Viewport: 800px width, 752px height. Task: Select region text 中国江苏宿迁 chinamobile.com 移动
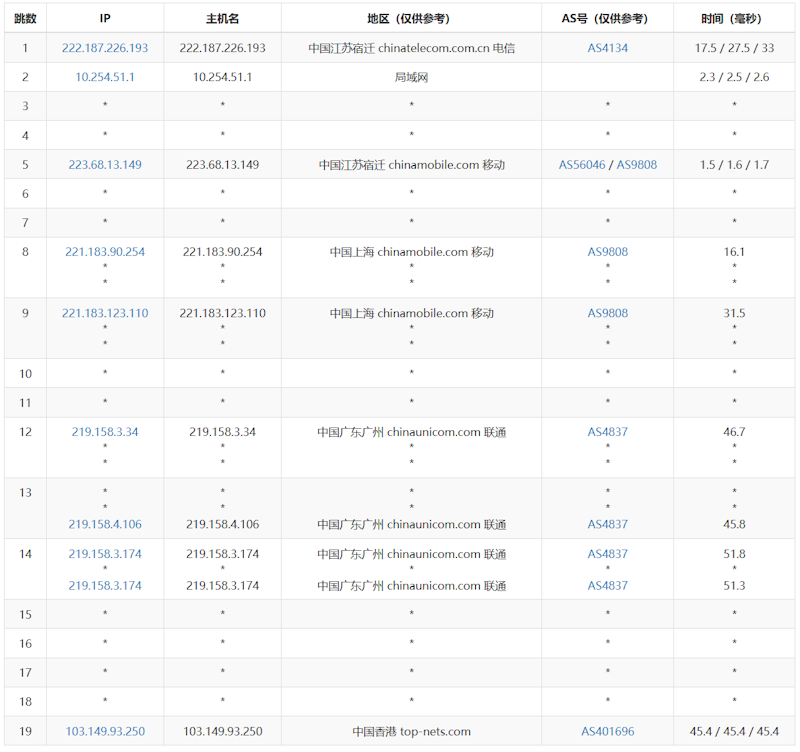coord(411,165)
